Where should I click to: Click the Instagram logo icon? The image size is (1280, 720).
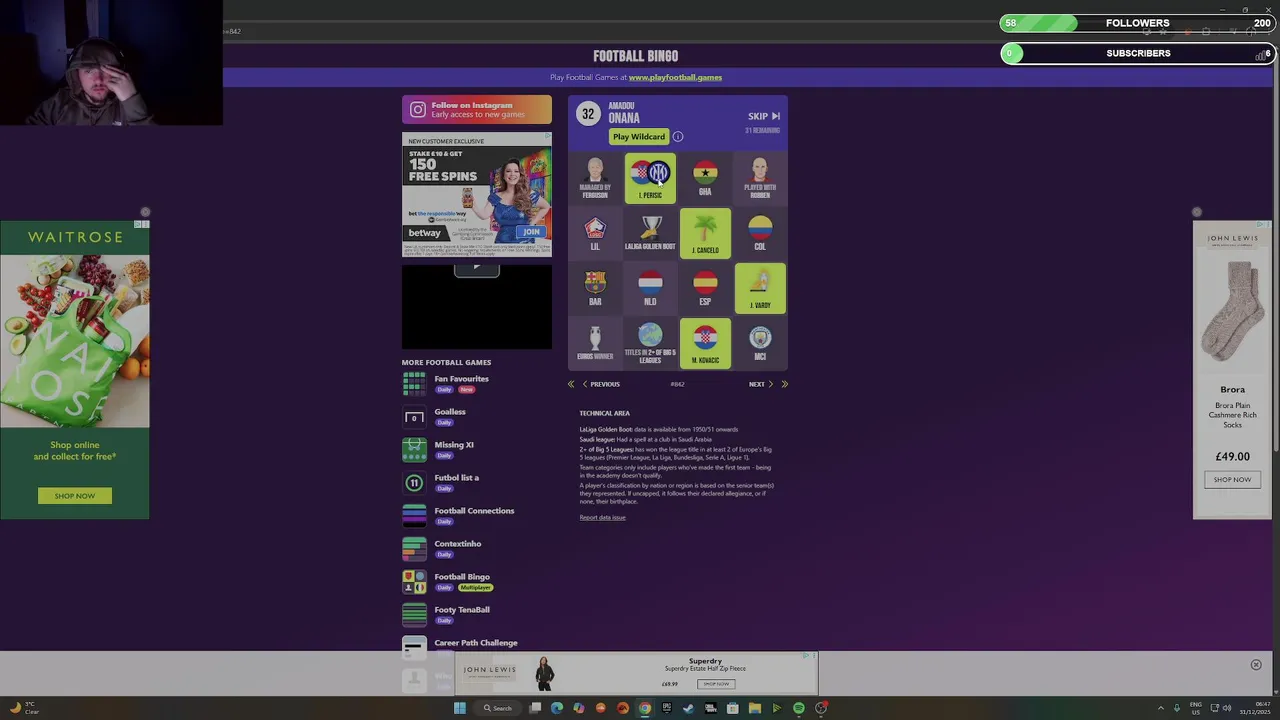coord(418,110)
